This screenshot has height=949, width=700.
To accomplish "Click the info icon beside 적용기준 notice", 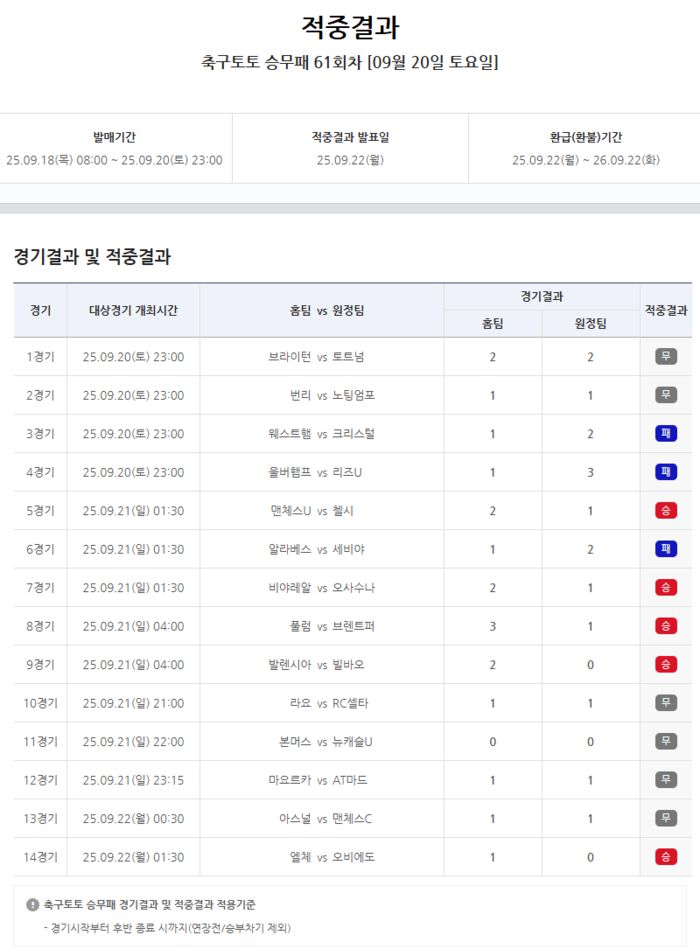I will (33, 905).
